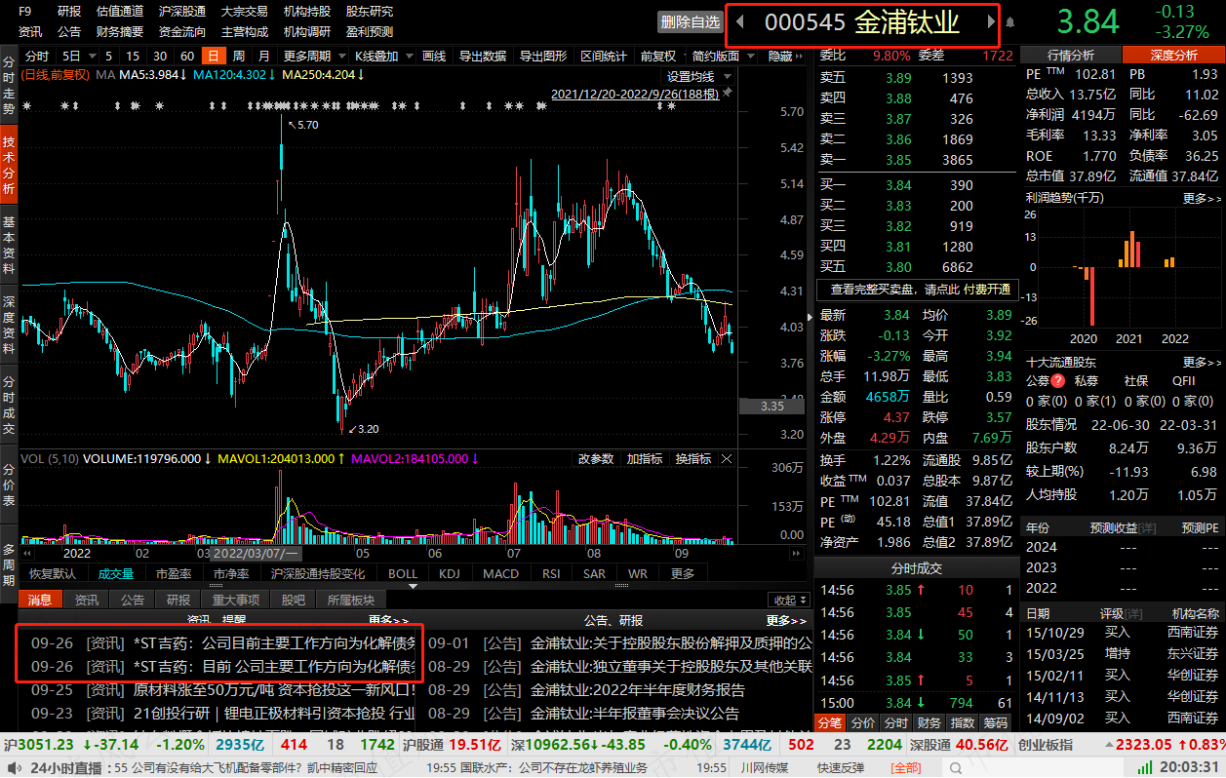Open the 财务摘要 menu item

[120, 32]
